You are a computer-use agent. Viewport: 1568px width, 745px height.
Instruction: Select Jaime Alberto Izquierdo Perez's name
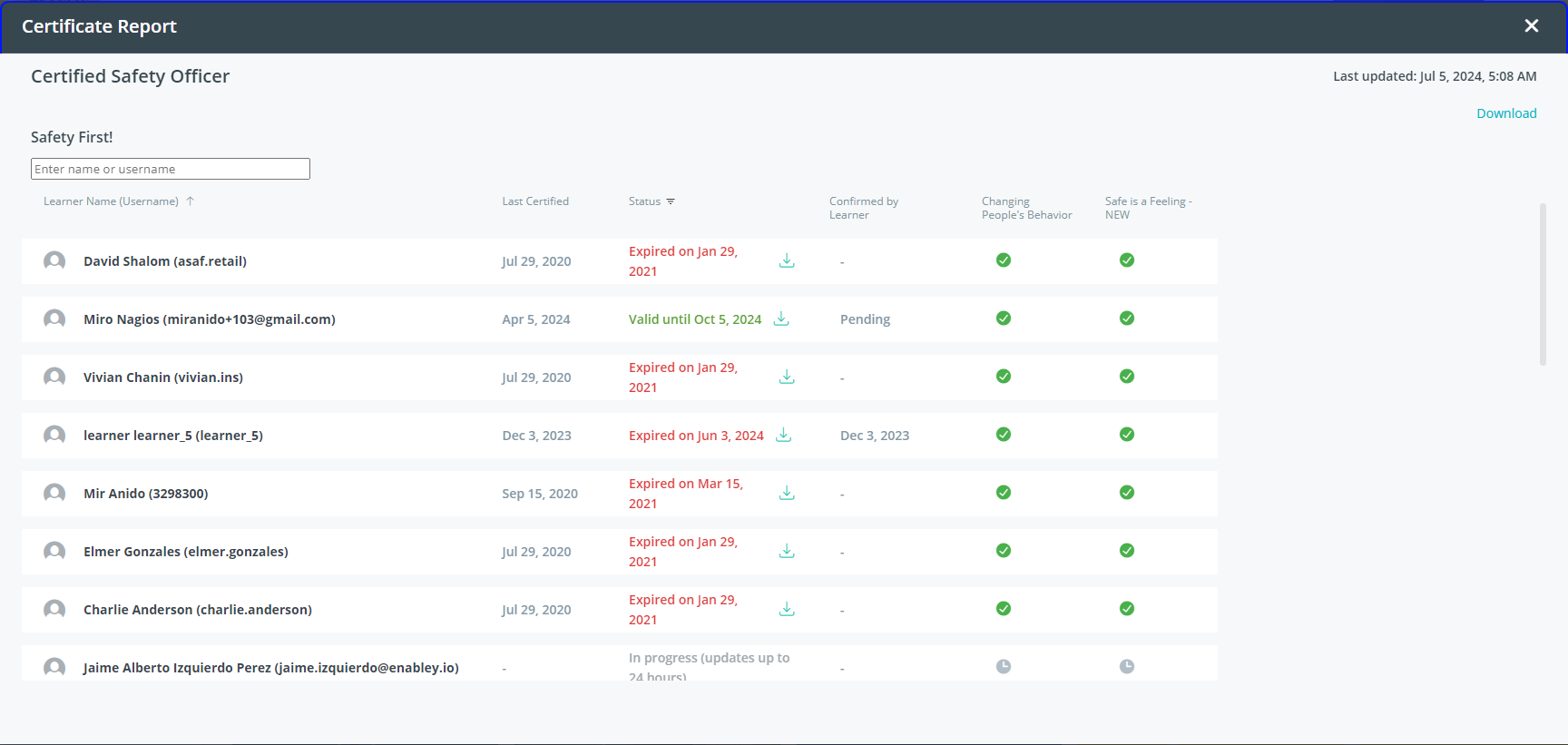271,668
